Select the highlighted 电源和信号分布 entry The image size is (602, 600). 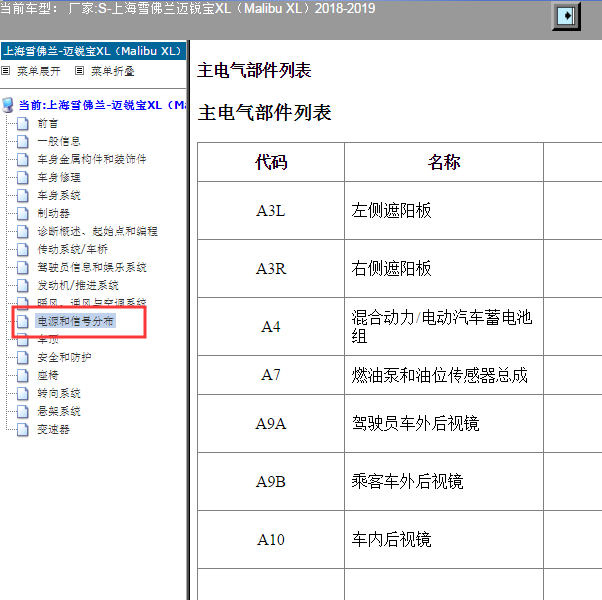[x=75, y=321]
